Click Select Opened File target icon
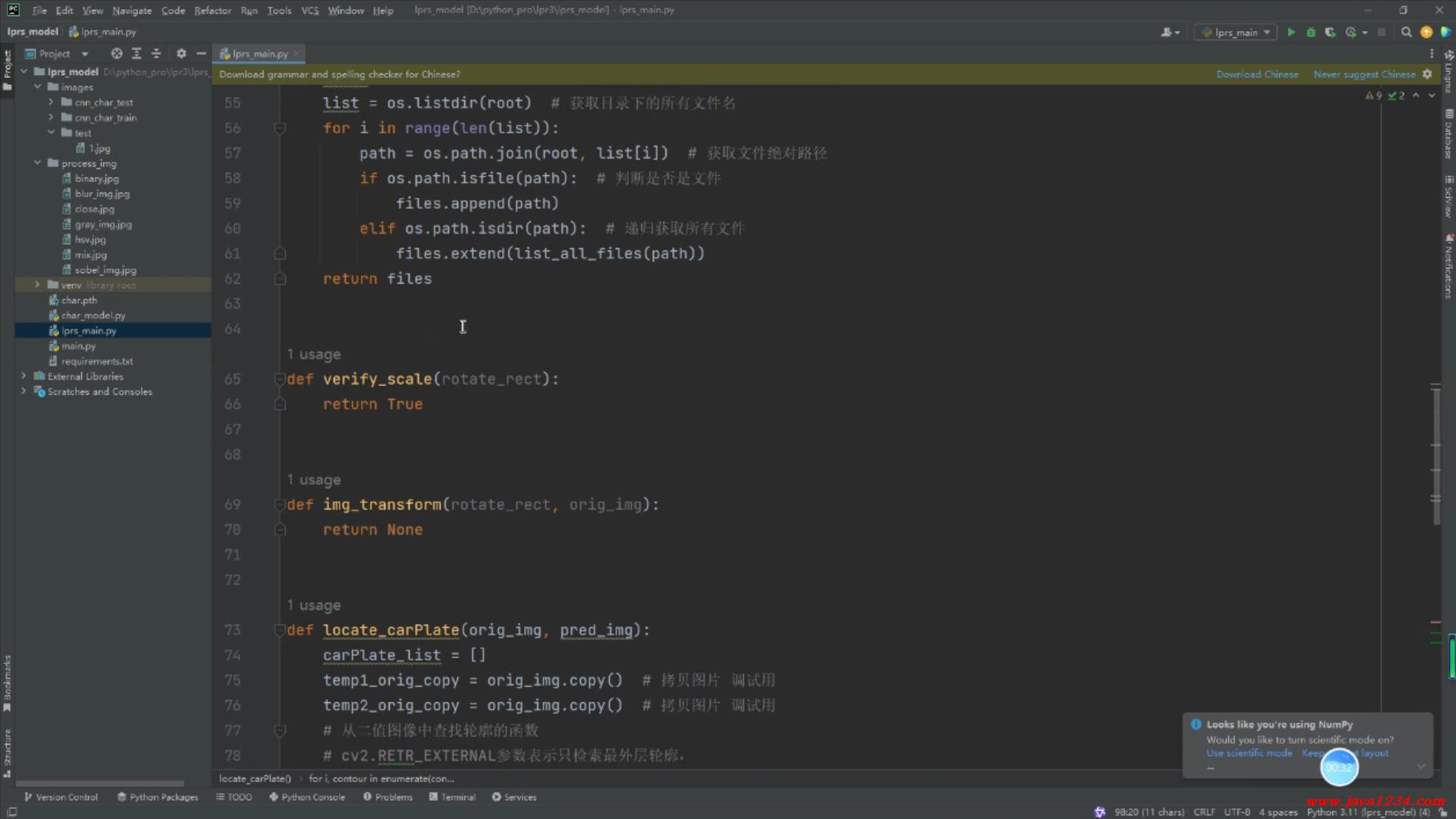 [116, 54]
